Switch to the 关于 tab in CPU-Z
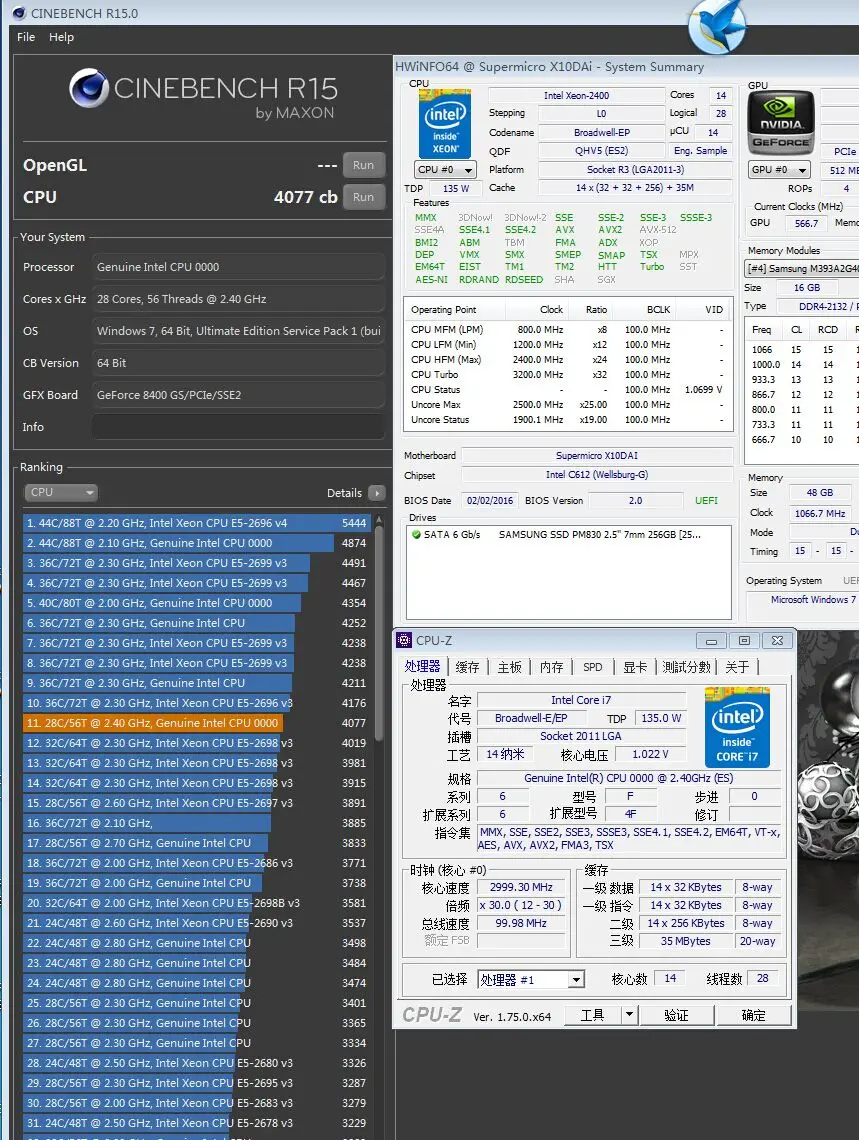 [x=737, y=667]
